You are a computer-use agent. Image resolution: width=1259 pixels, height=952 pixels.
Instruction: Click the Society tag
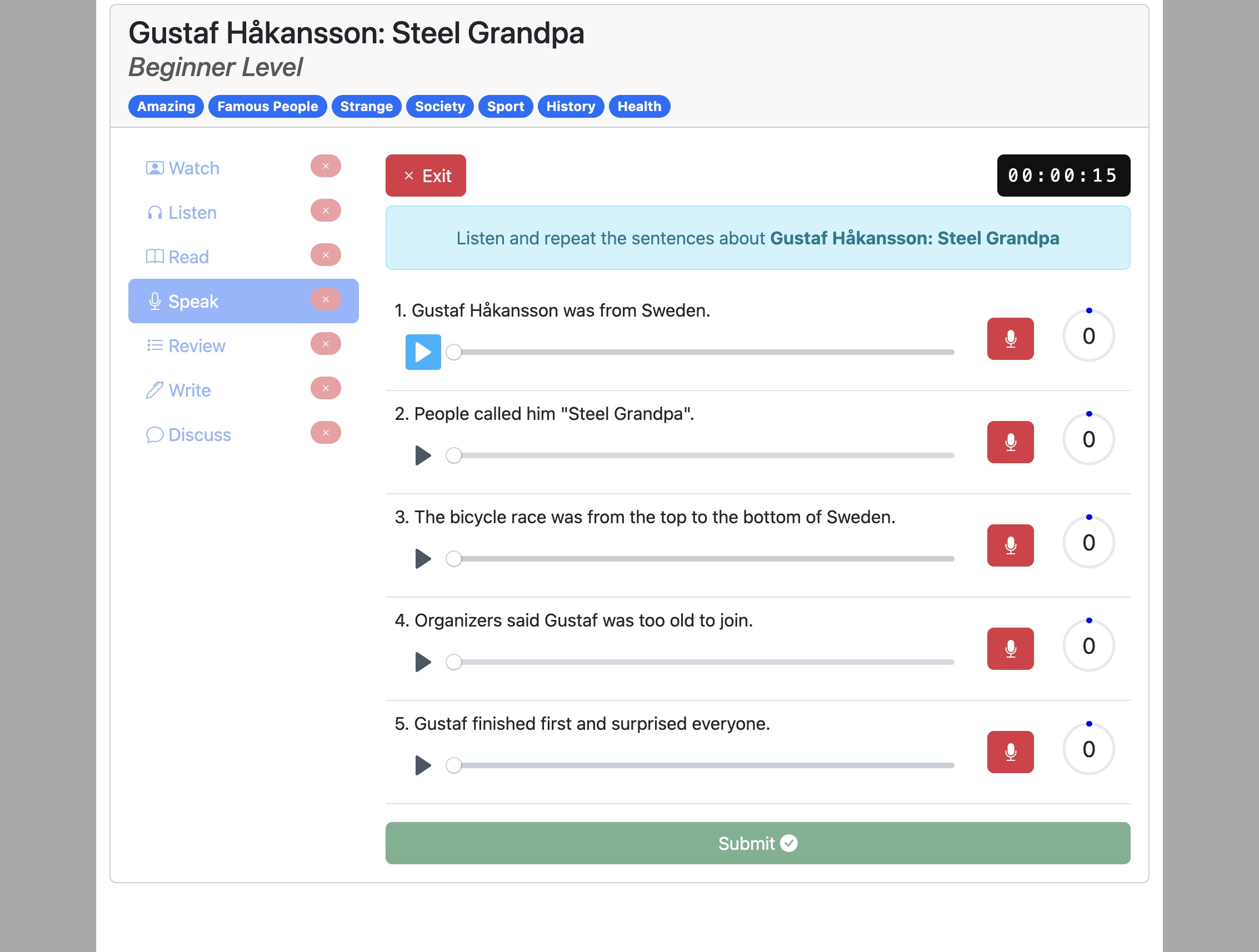(x=439, y=107)
